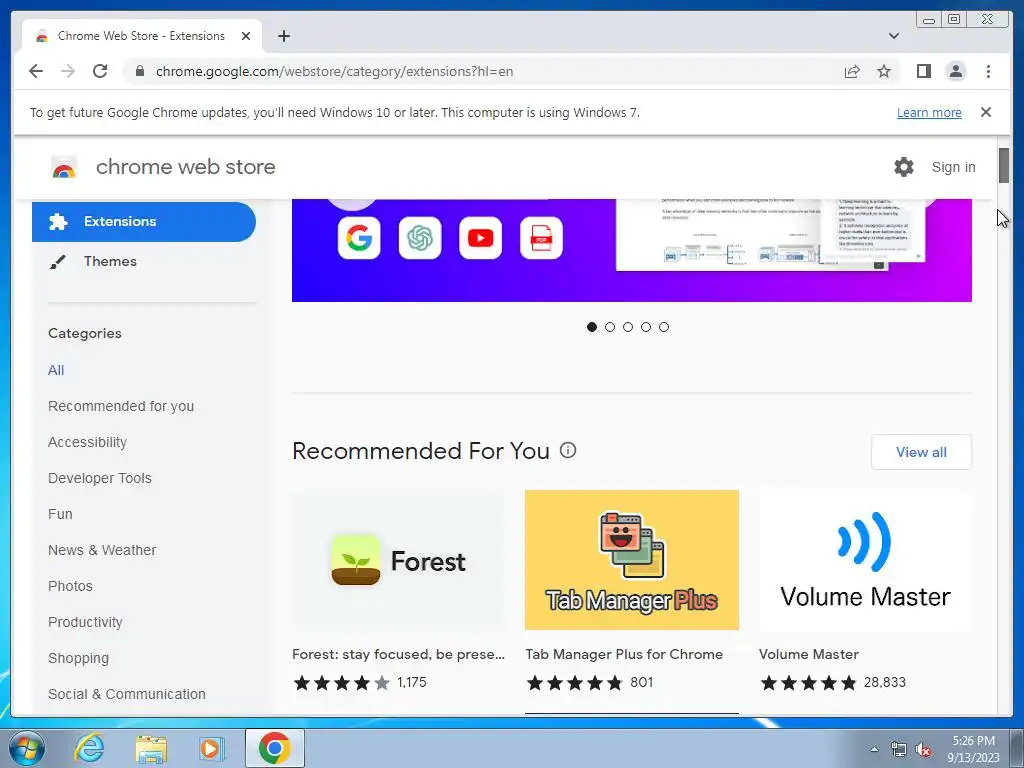Click Volume Master's 28,833 rating count

point(884,682)
